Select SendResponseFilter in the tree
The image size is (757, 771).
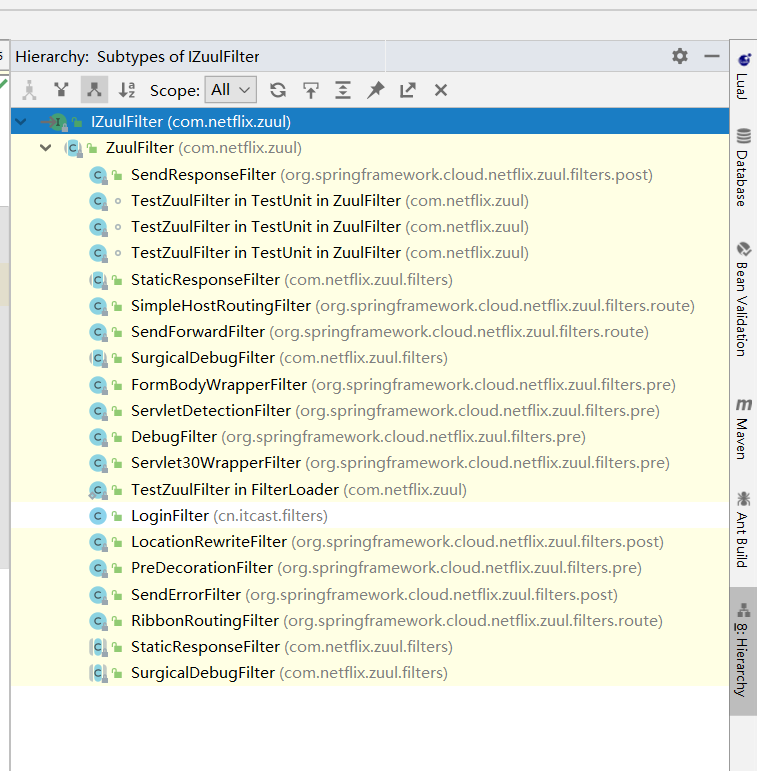click(370, 175)
